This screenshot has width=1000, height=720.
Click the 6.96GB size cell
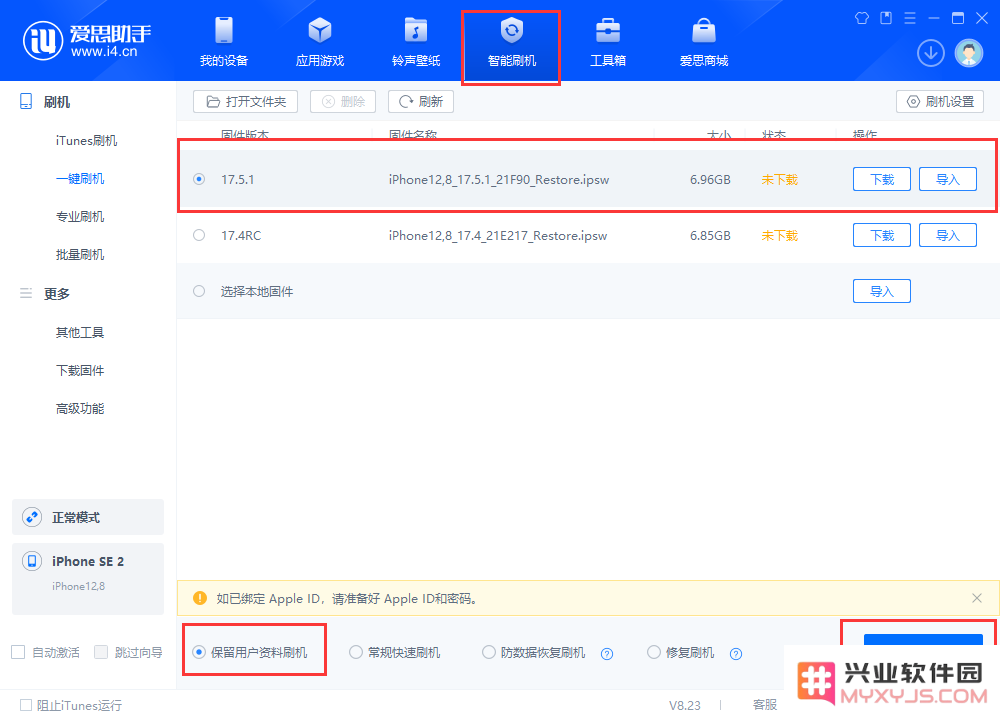[710, 180]
